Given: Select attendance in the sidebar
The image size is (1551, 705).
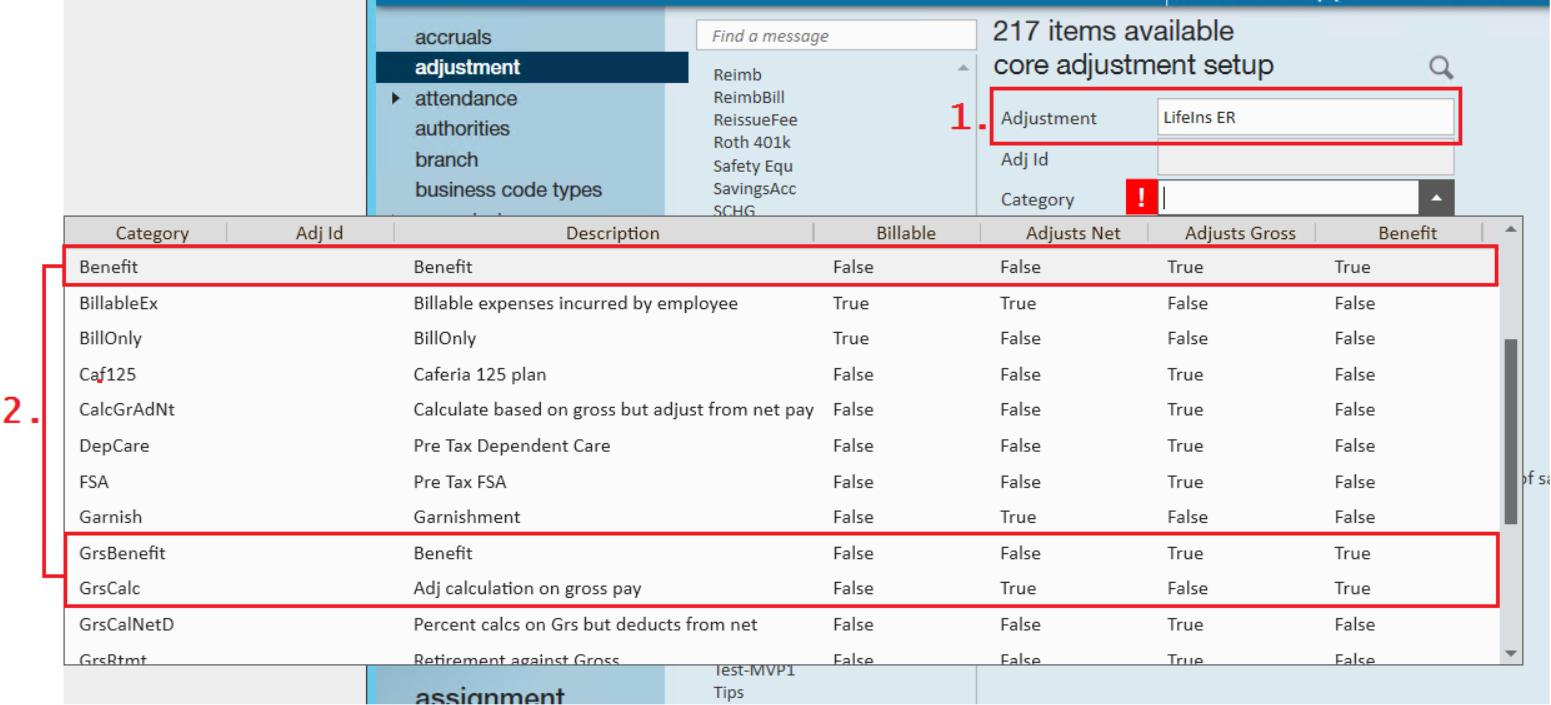Looking at the screenshot, I should [x=466, y=98].
